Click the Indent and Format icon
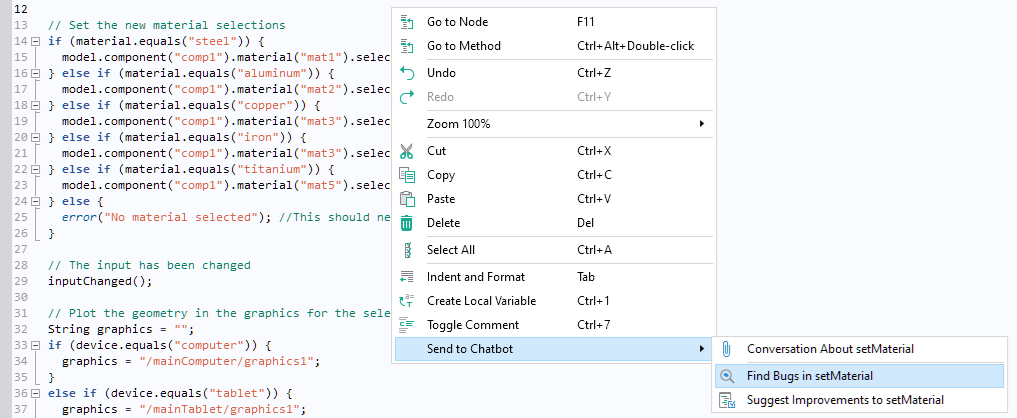Image resolution: width=1017 pixels, height=418 pixels. (x=407, y=277)
